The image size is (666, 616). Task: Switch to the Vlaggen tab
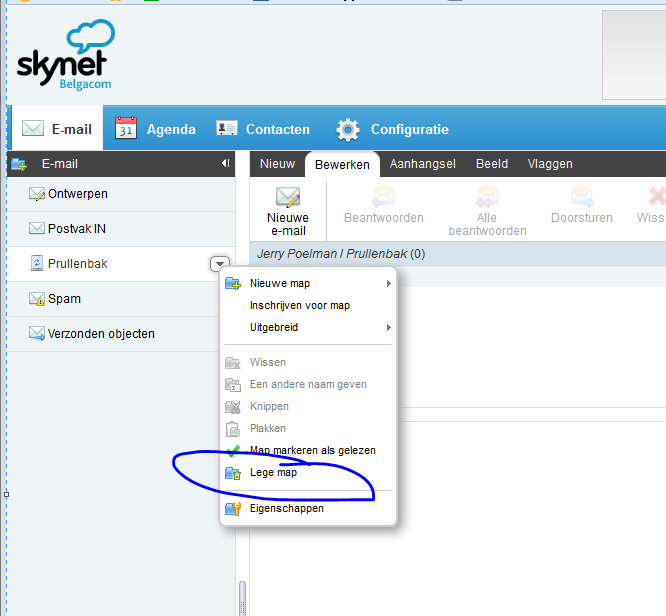(x=550, y=164)
